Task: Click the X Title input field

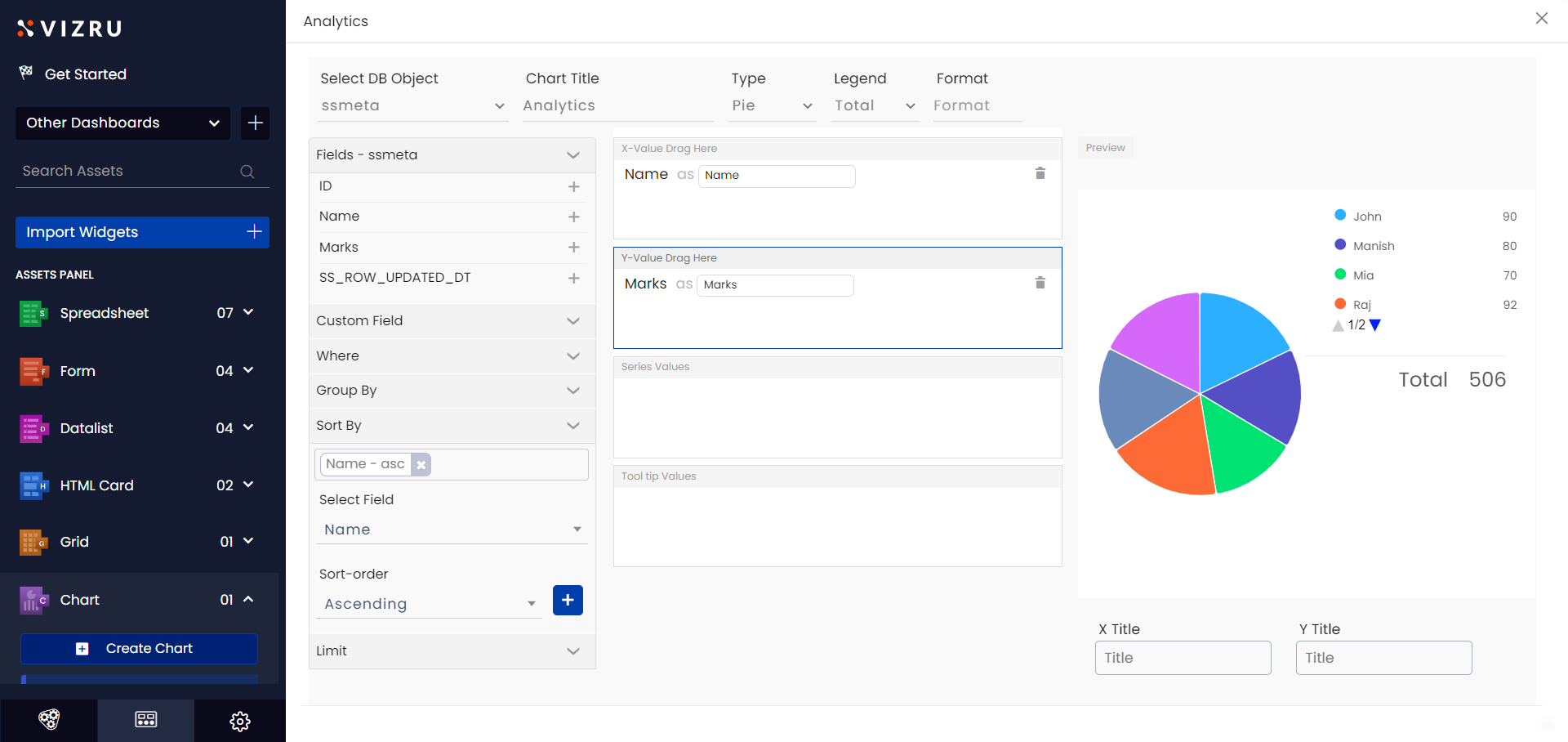Action: 1182,658
